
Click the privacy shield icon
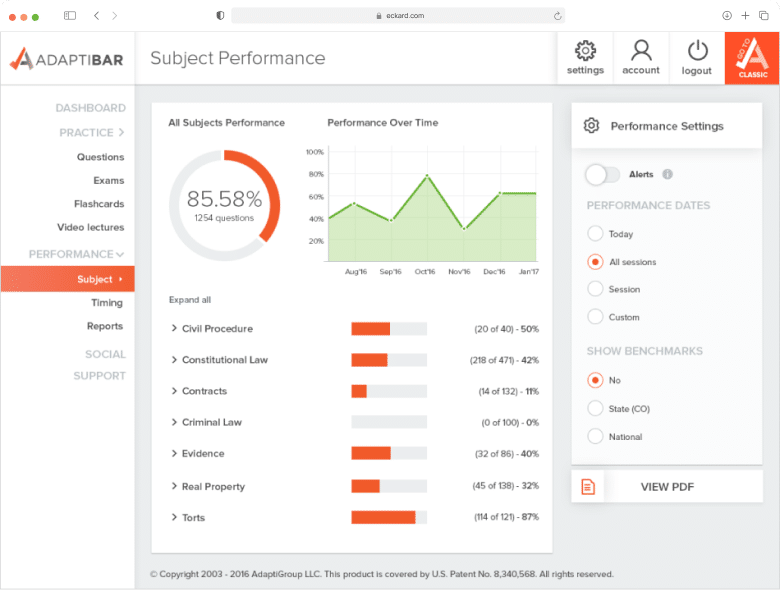click(220, 15)
